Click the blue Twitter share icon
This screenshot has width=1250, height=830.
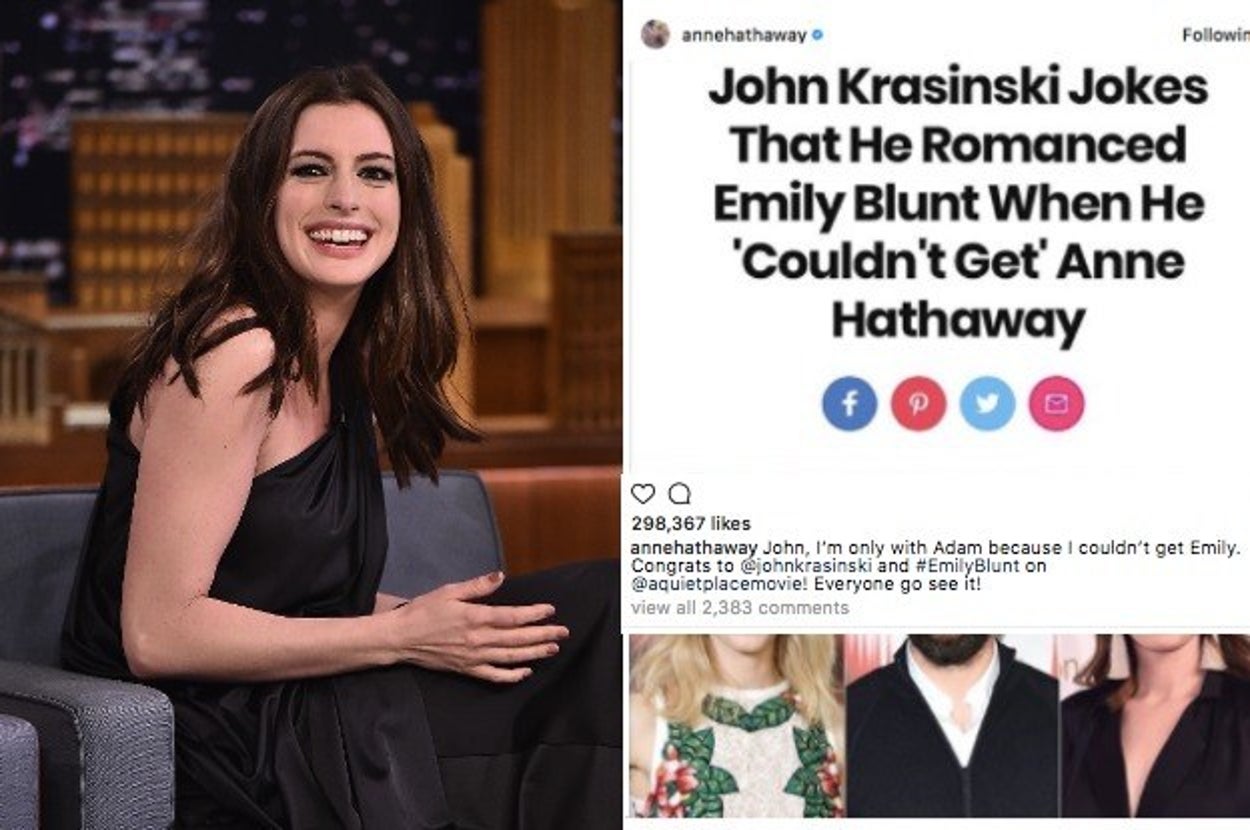point(987,404)
